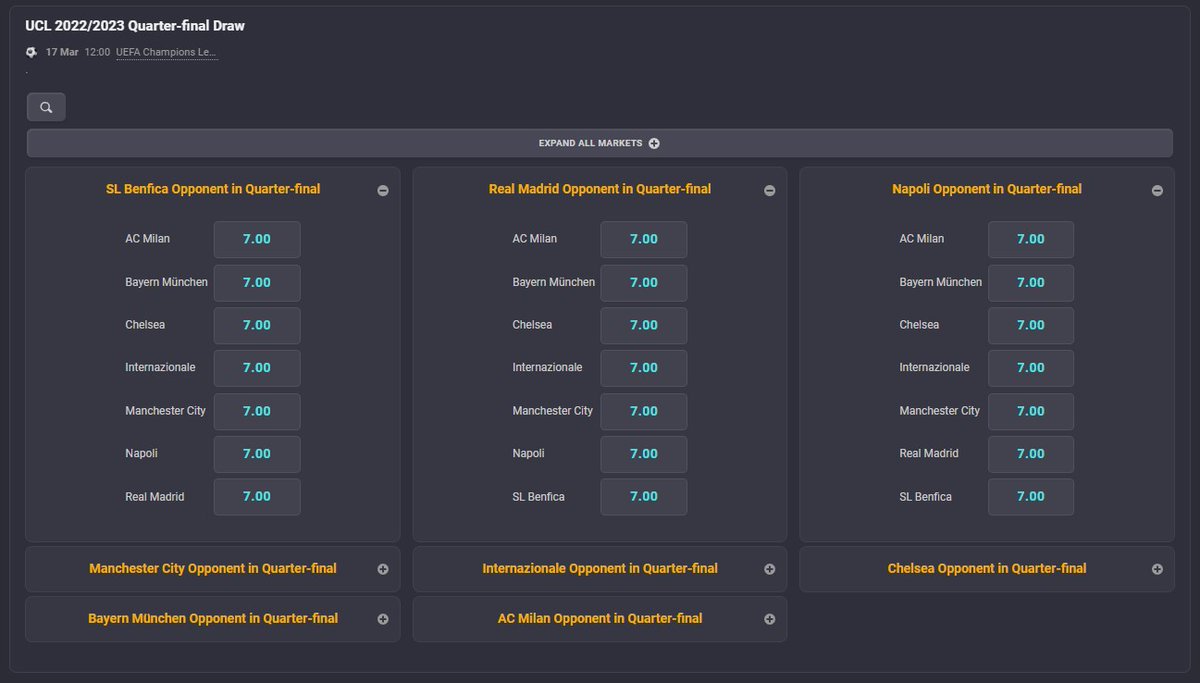
Task: Click Real Madrid label in SL Benfica market
Action: click(x=155, y=497)
